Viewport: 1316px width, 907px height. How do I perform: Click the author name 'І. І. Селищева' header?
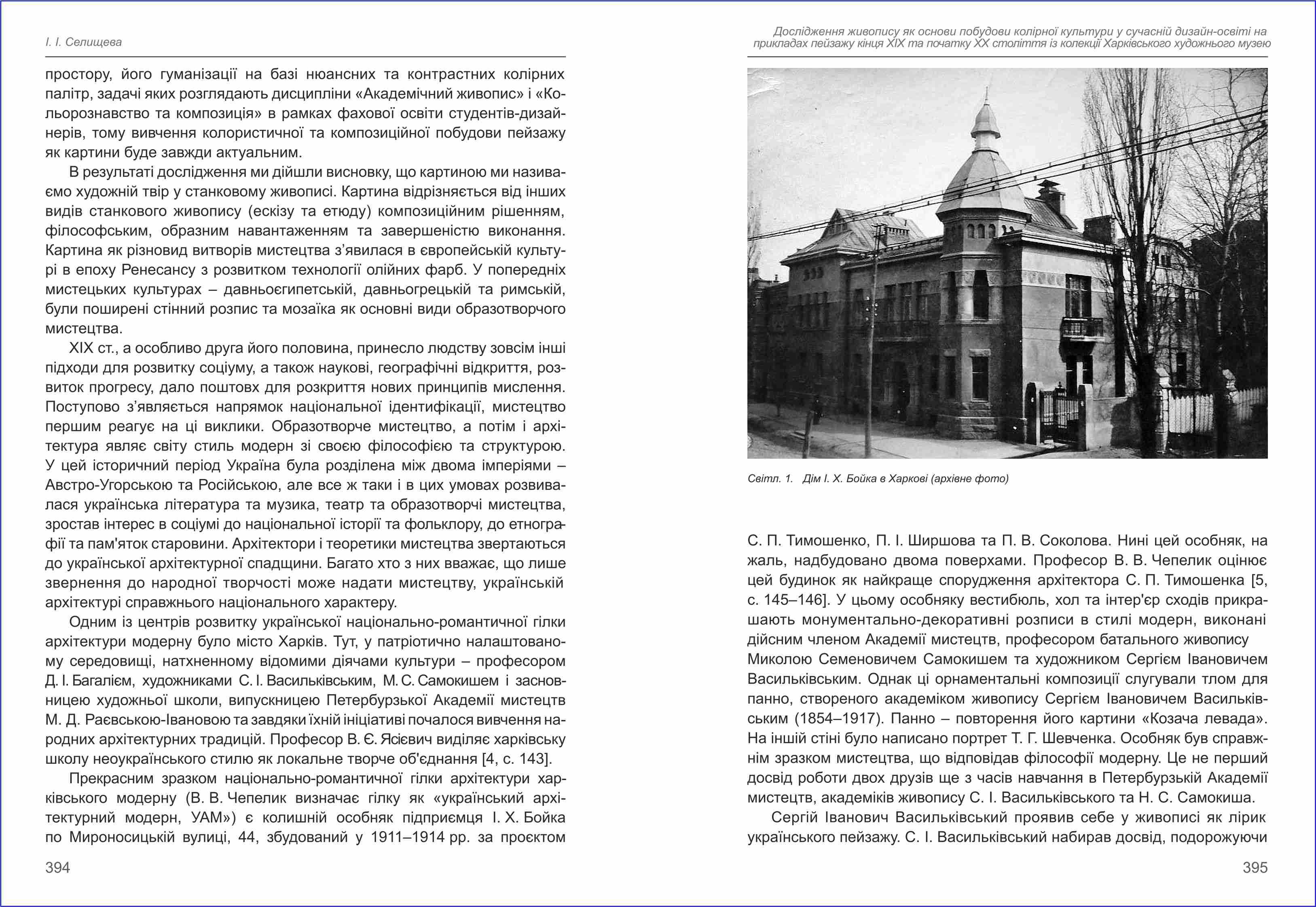click(x=83, y=42)
